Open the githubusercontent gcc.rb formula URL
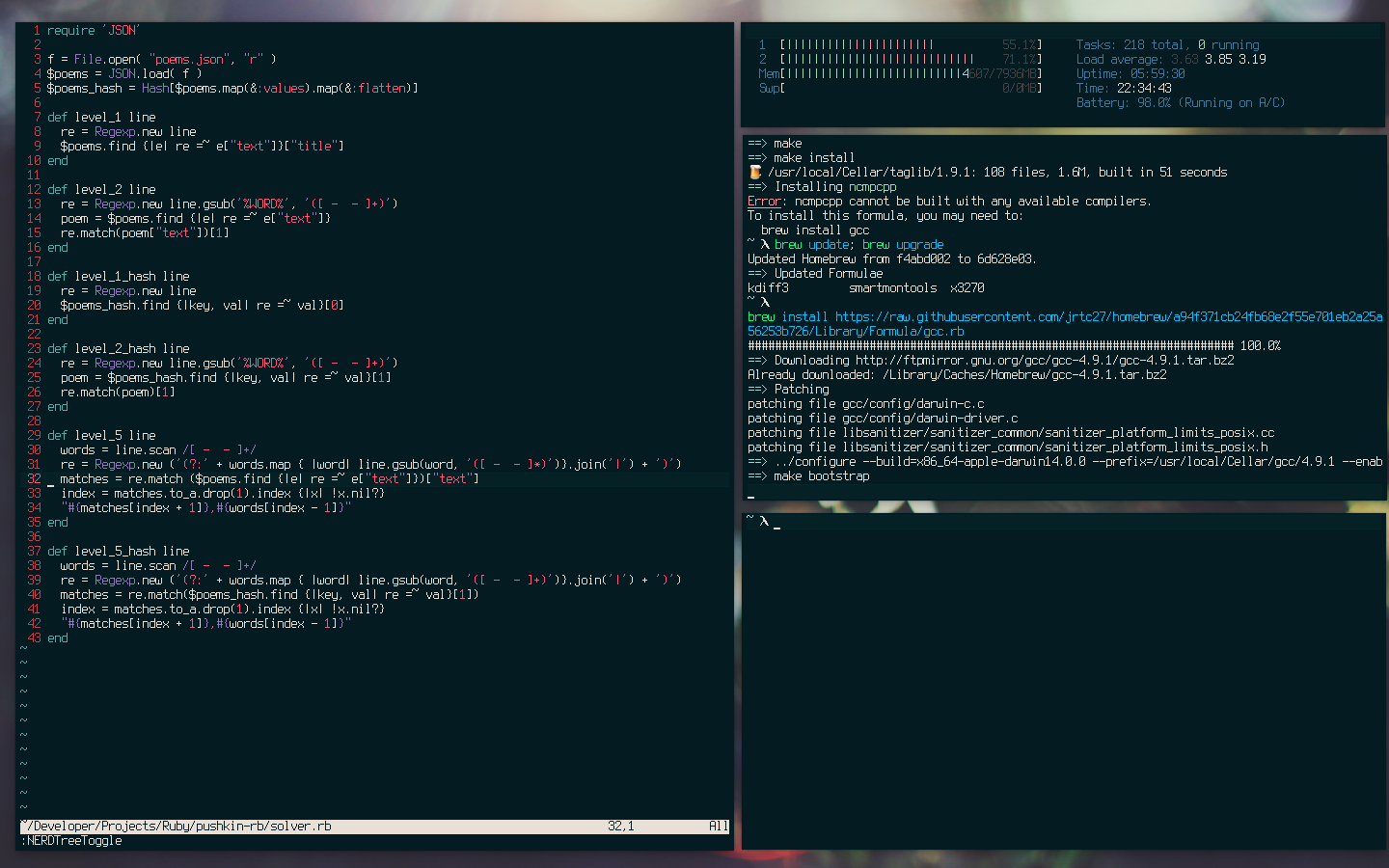 pos(1065,323)
